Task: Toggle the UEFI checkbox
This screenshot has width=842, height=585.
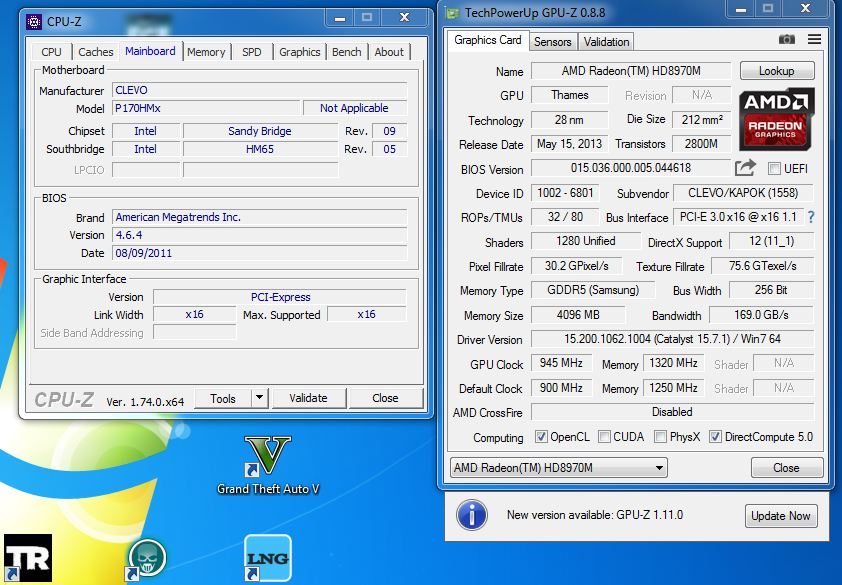Action: pyautogui.click(x=774, y=169)
